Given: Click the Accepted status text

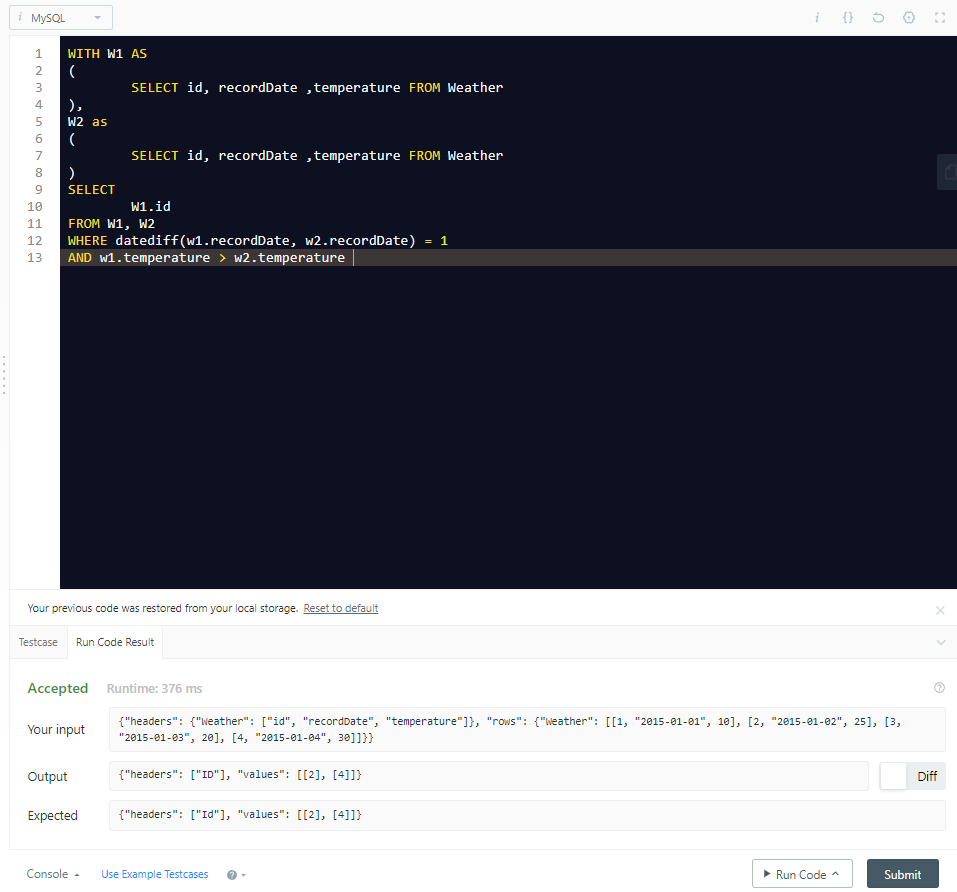Looking at the screenshot, I should point(58,688).
